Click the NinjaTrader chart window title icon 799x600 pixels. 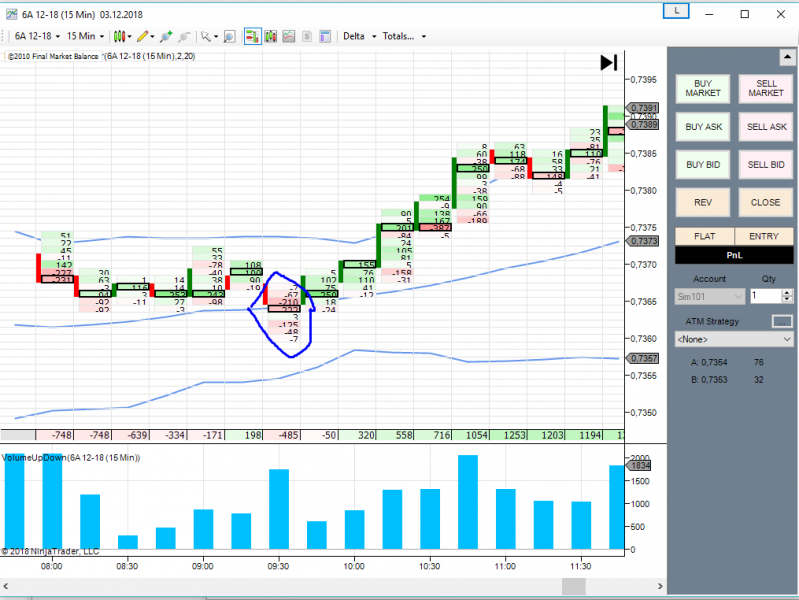[x=11, y=14]
